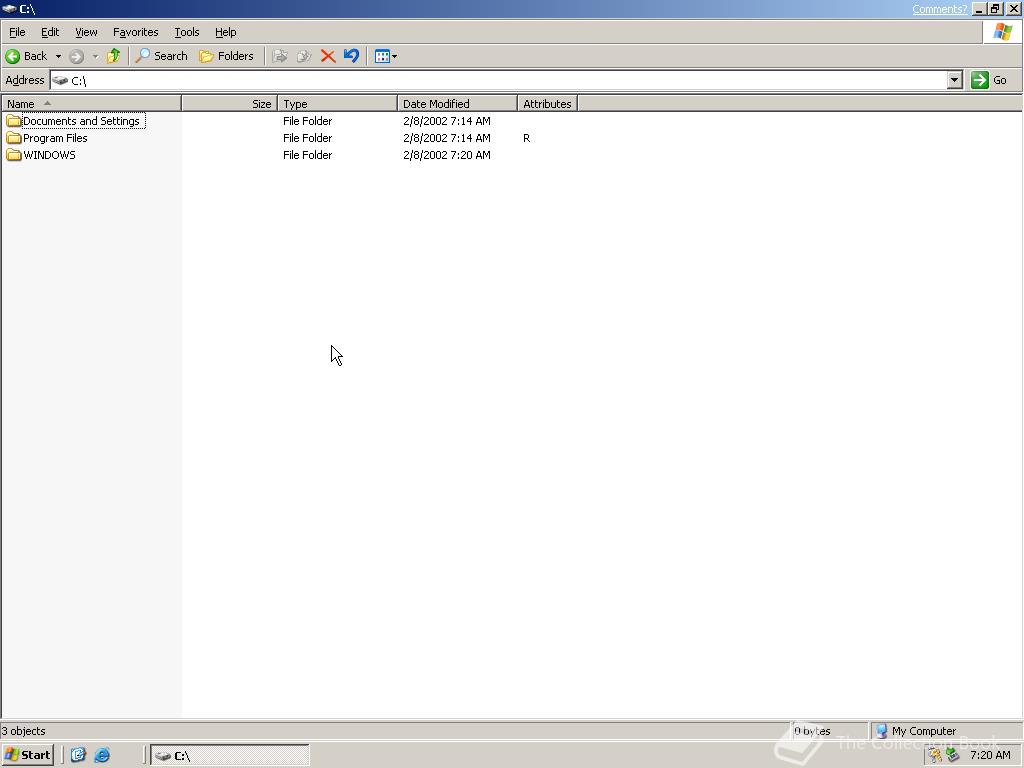Click the Program Files name text
Image resolution: width=1024 pixels, height=768 pixels.
55,138
